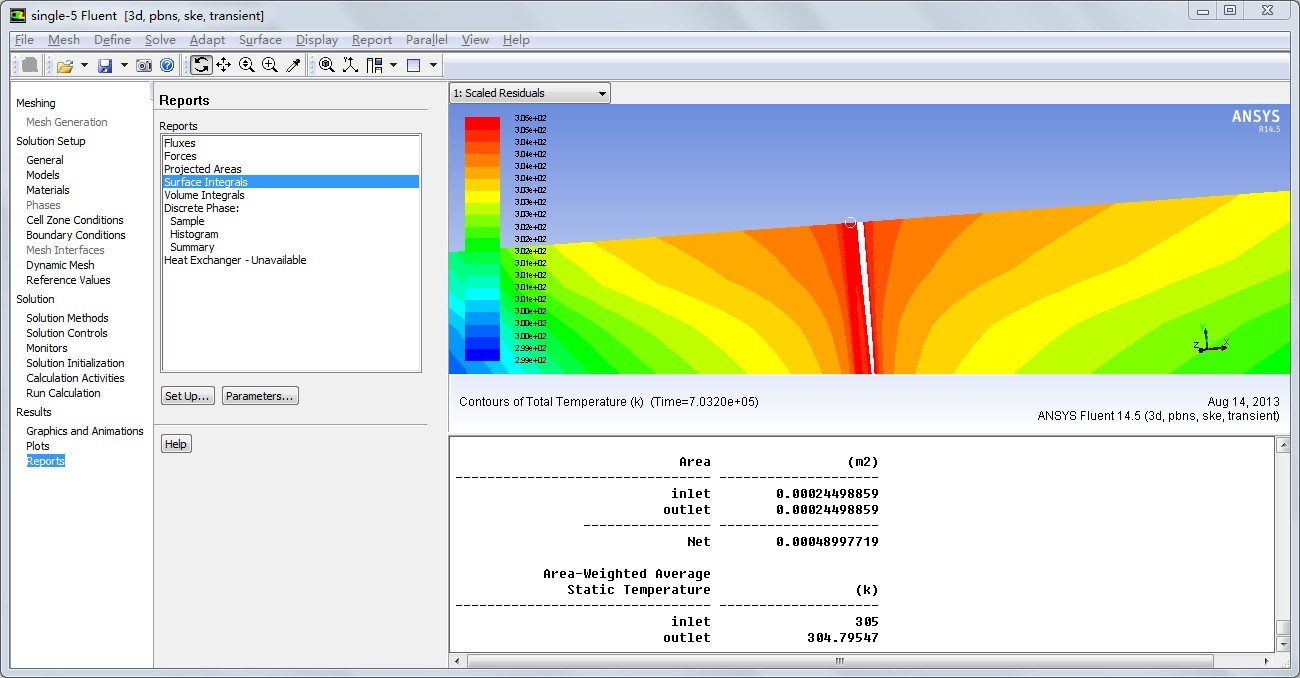Click the Parameters... button
This screenshot has height=678, width=1300.
click(x=260, y=396)
